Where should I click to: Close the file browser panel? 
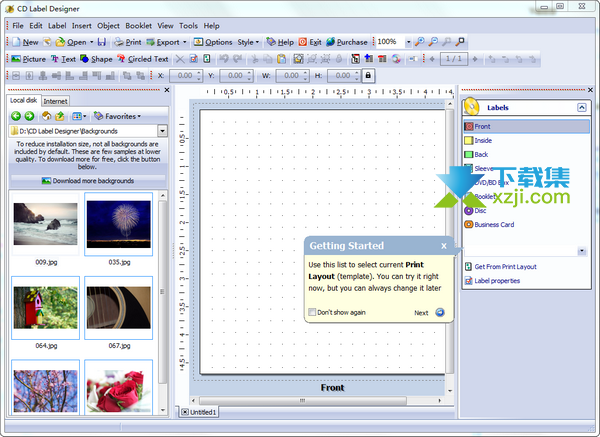click(x=167, y=90)
